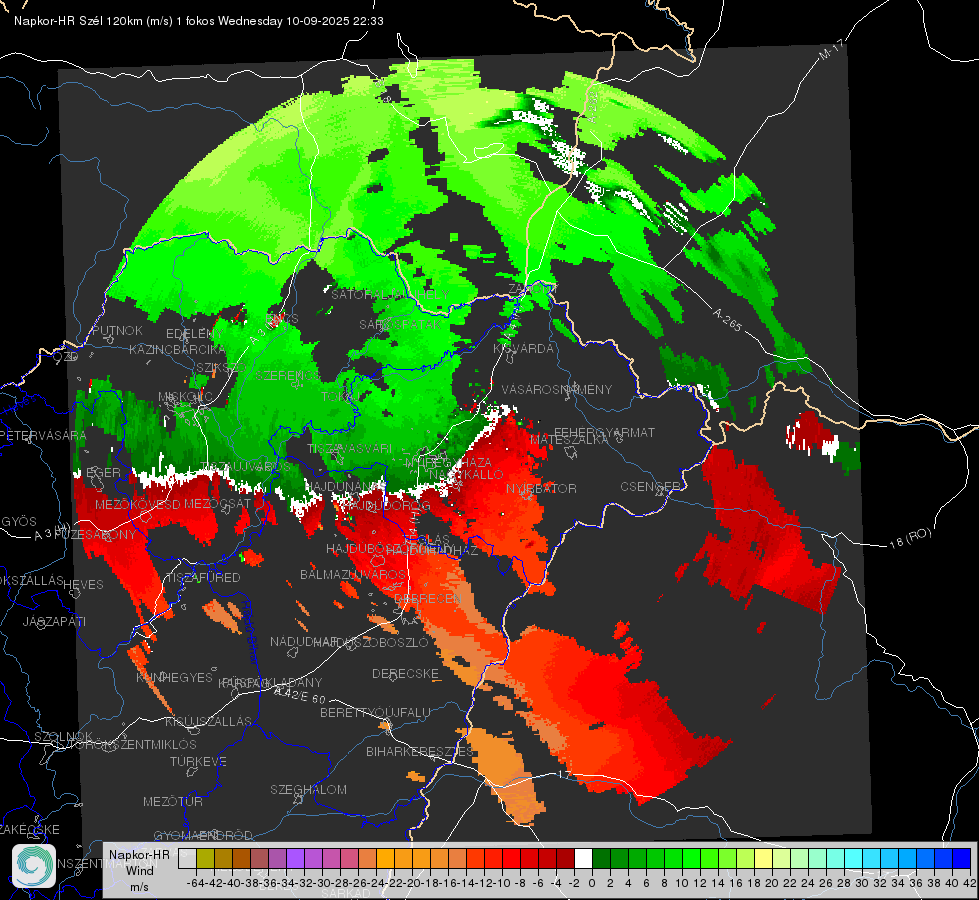This screenshot has width=979, height=900.
Task: Select the MEZŐKÖVESD label
Action: (x=137, y=504)
